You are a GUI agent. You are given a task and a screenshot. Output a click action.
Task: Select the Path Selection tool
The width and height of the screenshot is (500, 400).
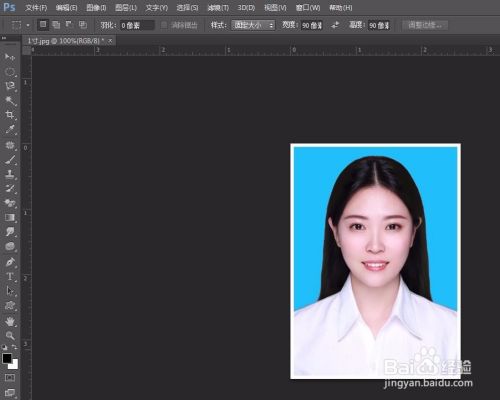(10, 291)
